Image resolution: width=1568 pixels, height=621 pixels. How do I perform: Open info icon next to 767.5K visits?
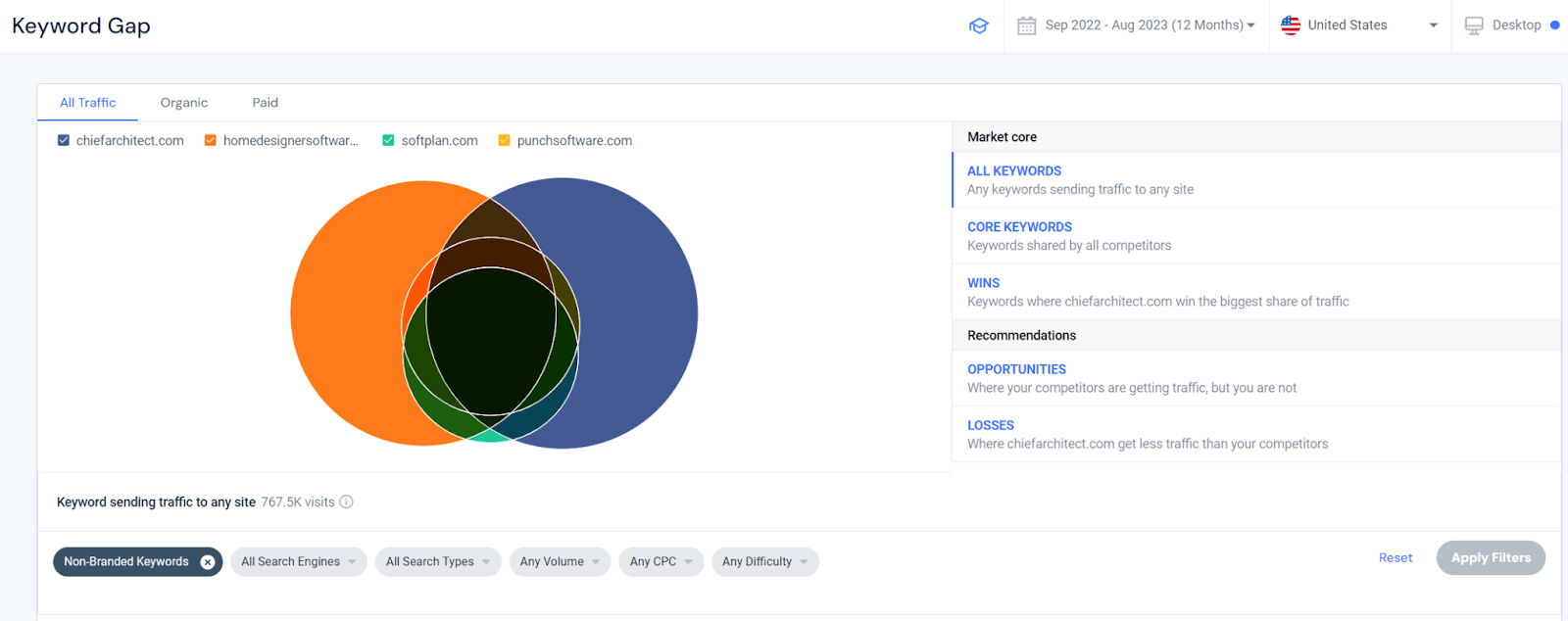[346, 502]
